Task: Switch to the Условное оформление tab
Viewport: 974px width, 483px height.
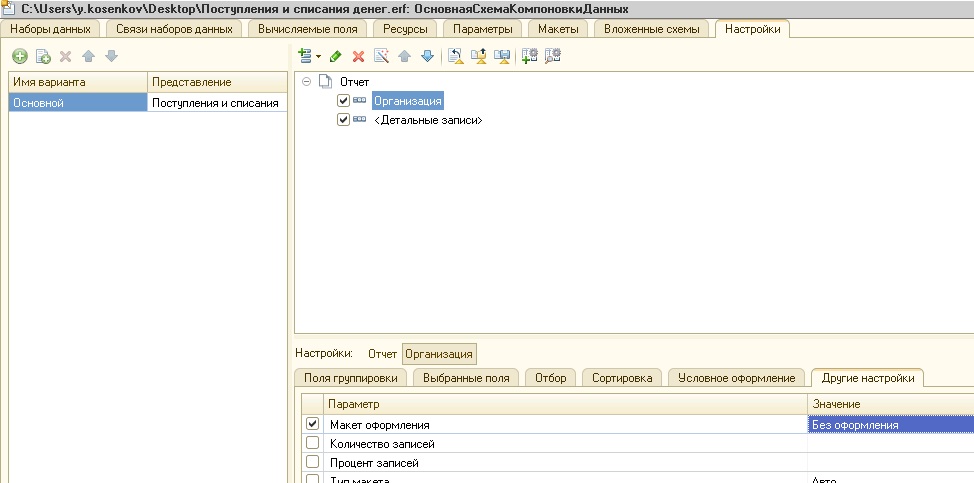Action: [736, 377]
